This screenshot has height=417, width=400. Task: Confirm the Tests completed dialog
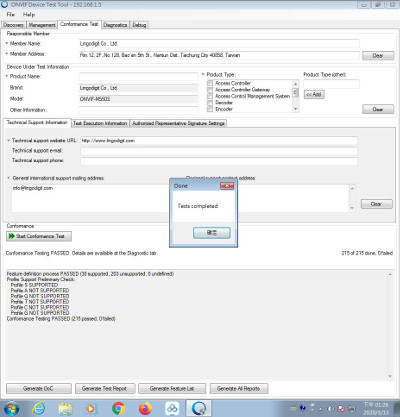[x=212, y=233]
